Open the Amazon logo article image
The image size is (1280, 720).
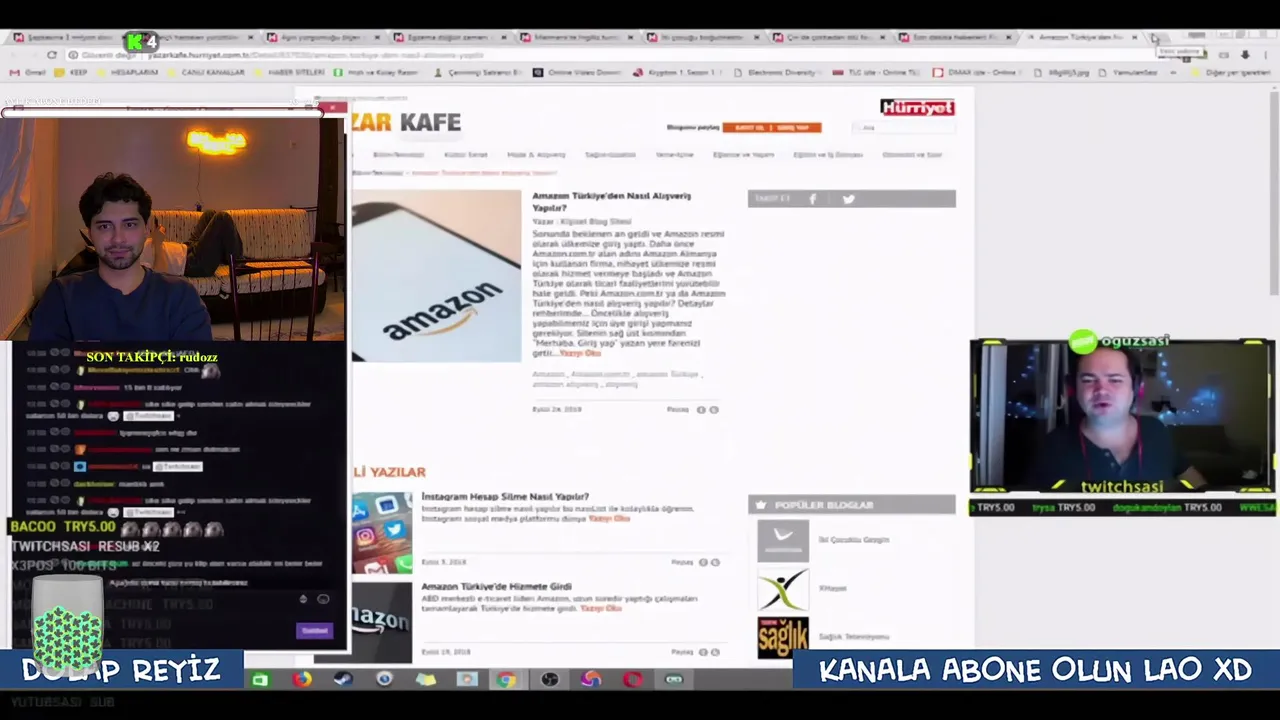(436, 276)
